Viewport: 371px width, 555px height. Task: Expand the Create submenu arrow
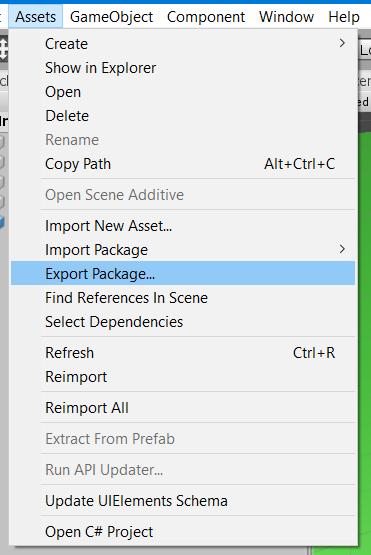tap(342, 43)
